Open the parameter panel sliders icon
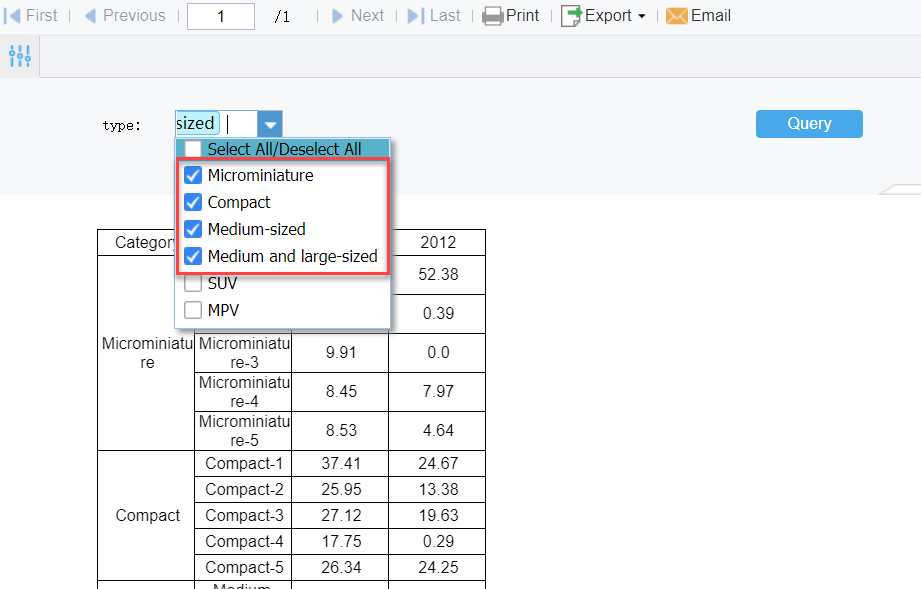The image size is (921, 589). (19, 56)
